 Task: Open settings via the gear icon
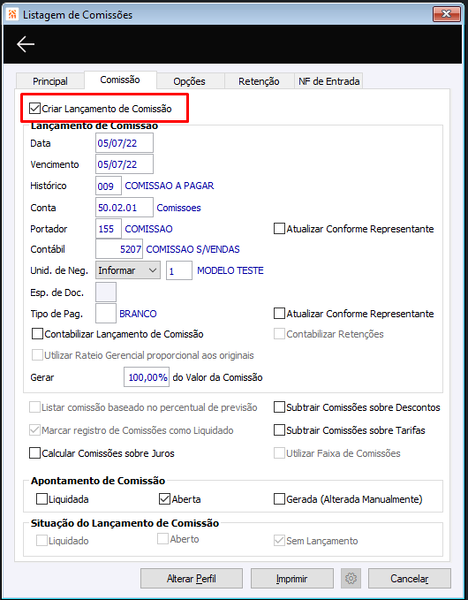click(x=351, y=578)
